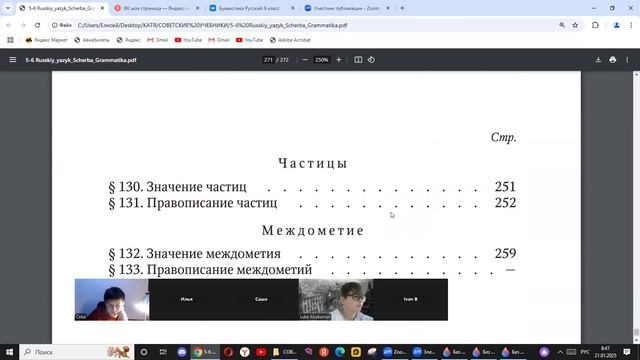
Task: Click the 250% zoom level field
Action: click(321, 60)
